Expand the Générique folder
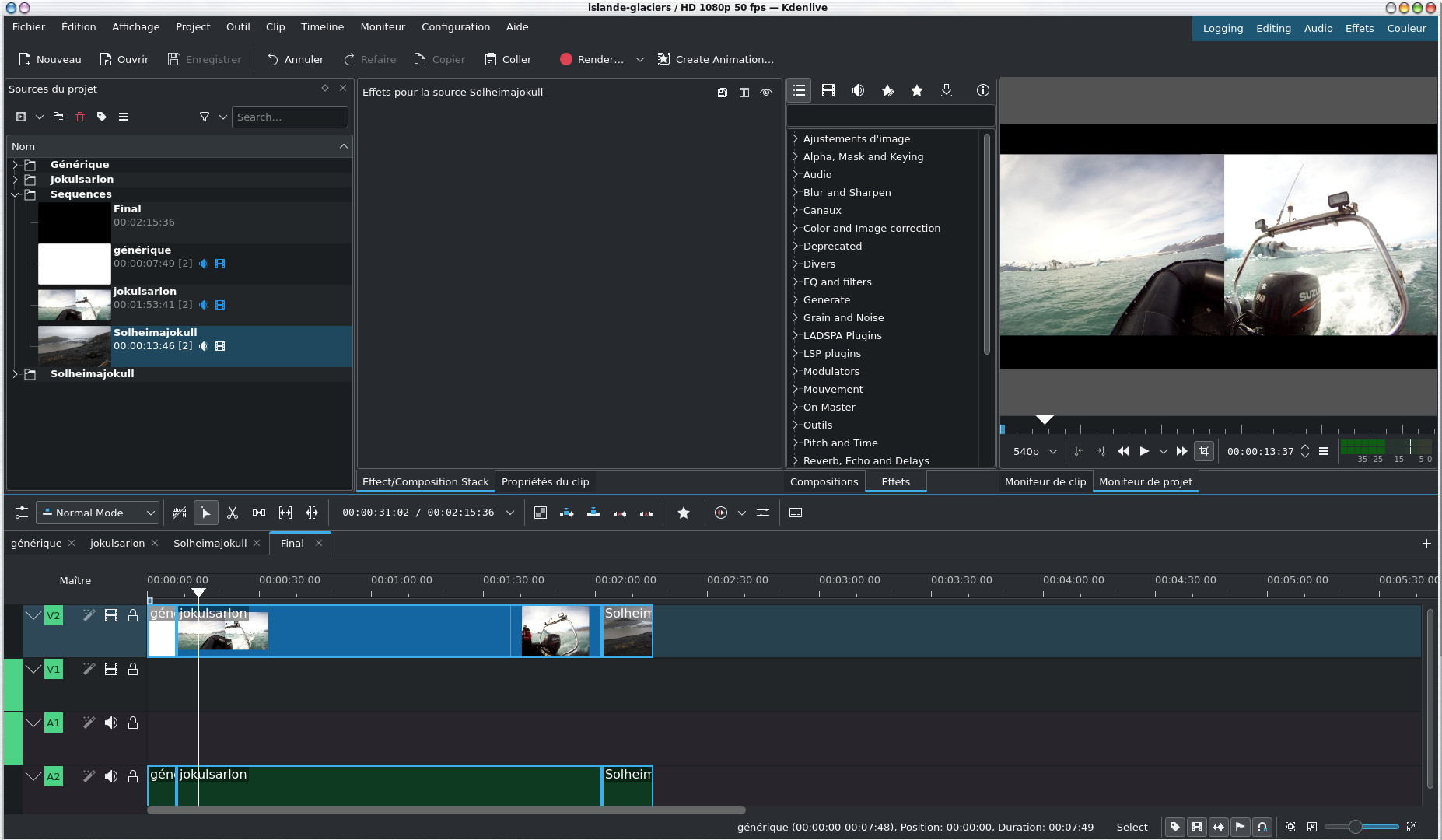Screen dimensions: 1442x840 [15, 165]
